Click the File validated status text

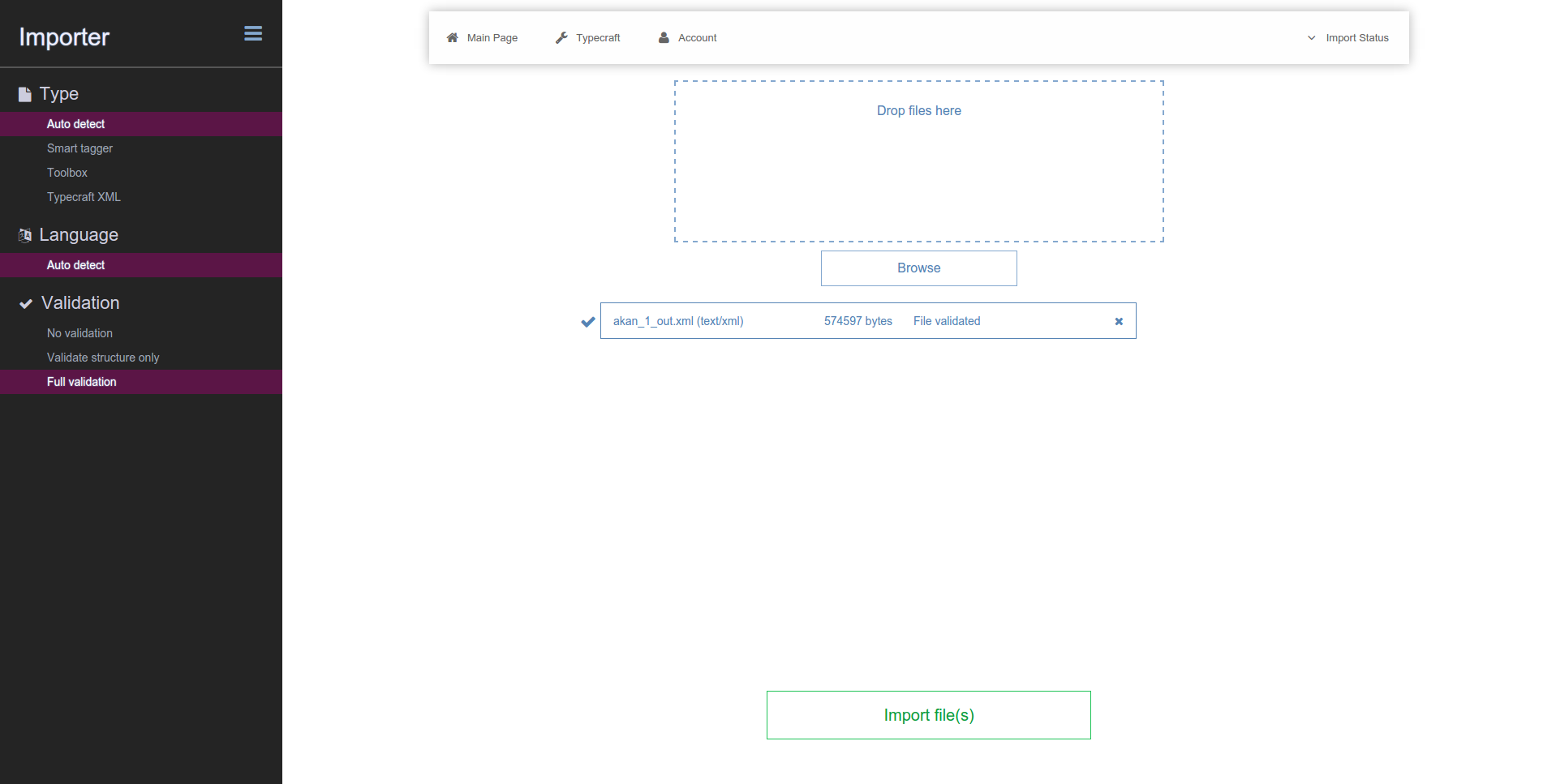pos(947,321)
